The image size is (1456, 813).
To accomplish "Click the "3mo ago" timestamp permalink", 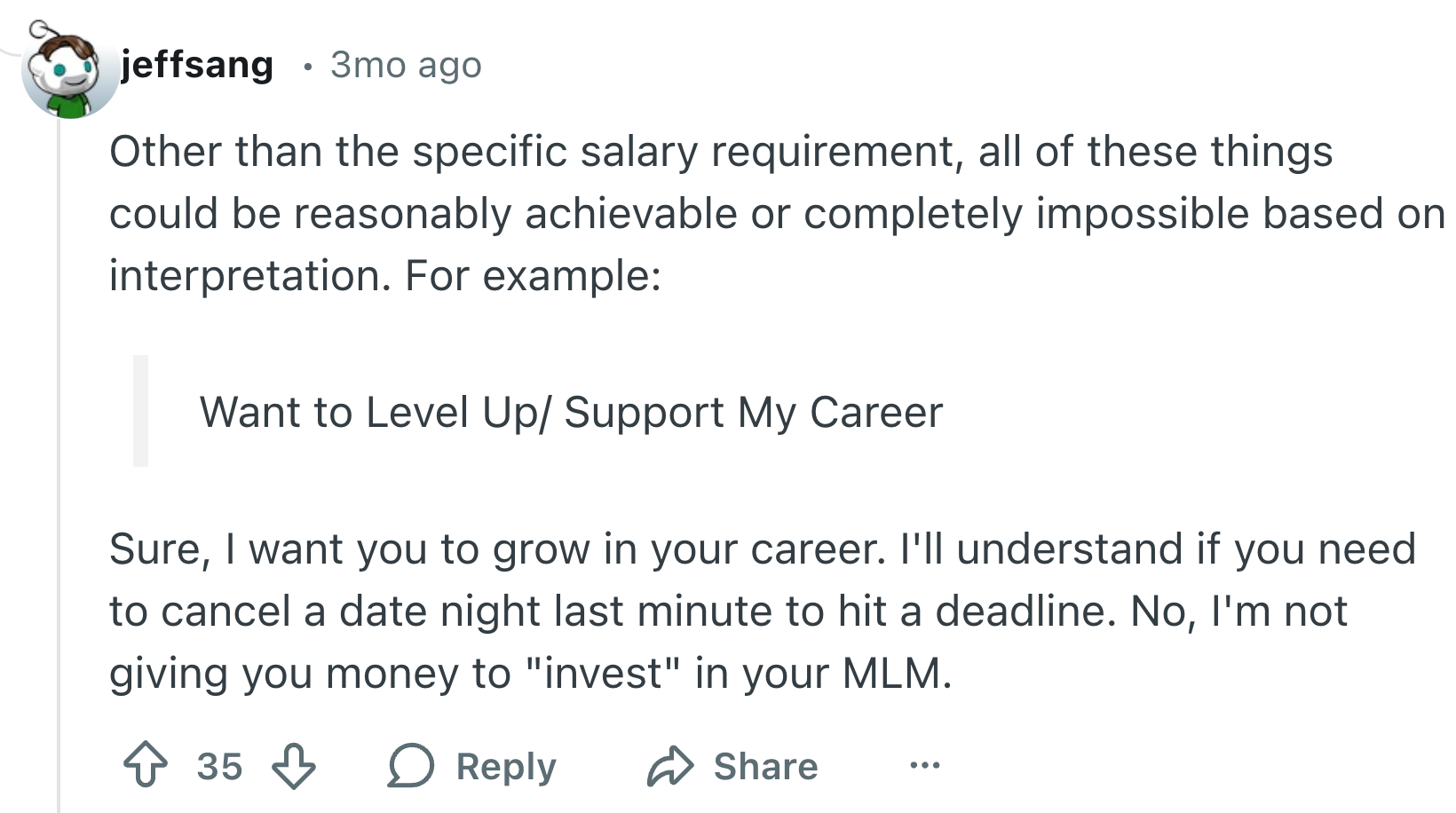I will 406,65.
